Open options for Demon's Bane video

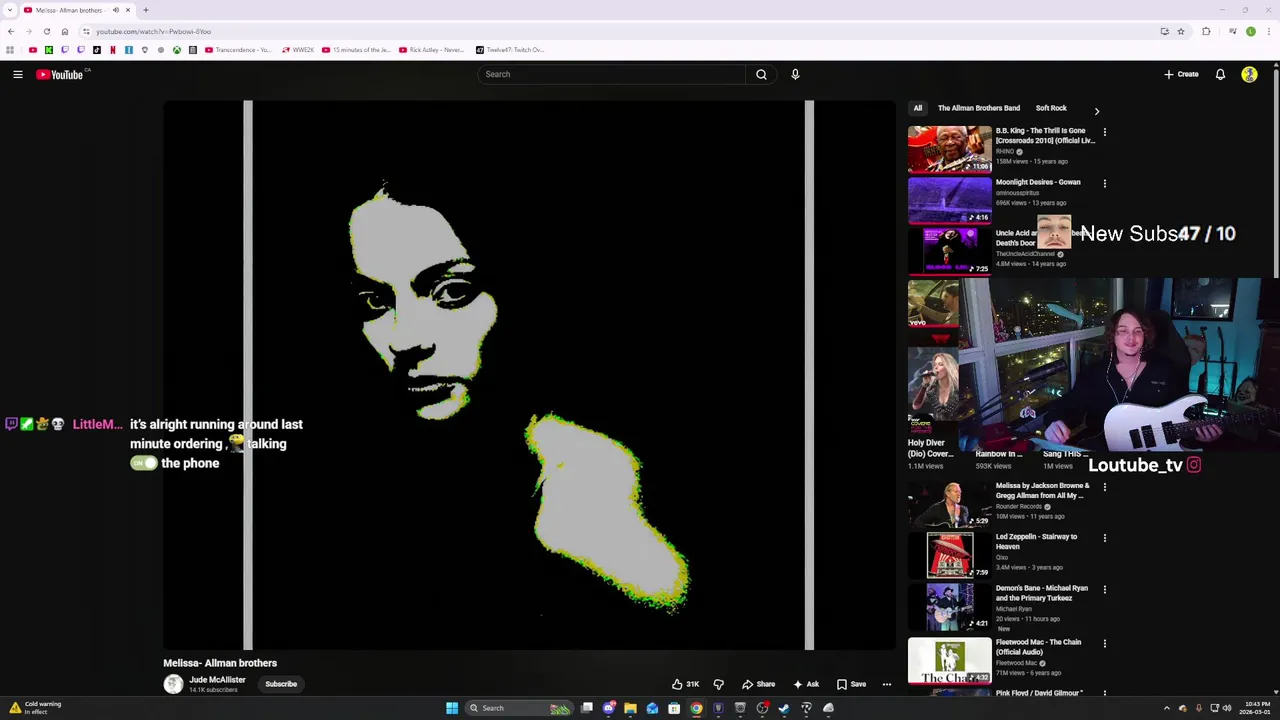click(1104, 590)
